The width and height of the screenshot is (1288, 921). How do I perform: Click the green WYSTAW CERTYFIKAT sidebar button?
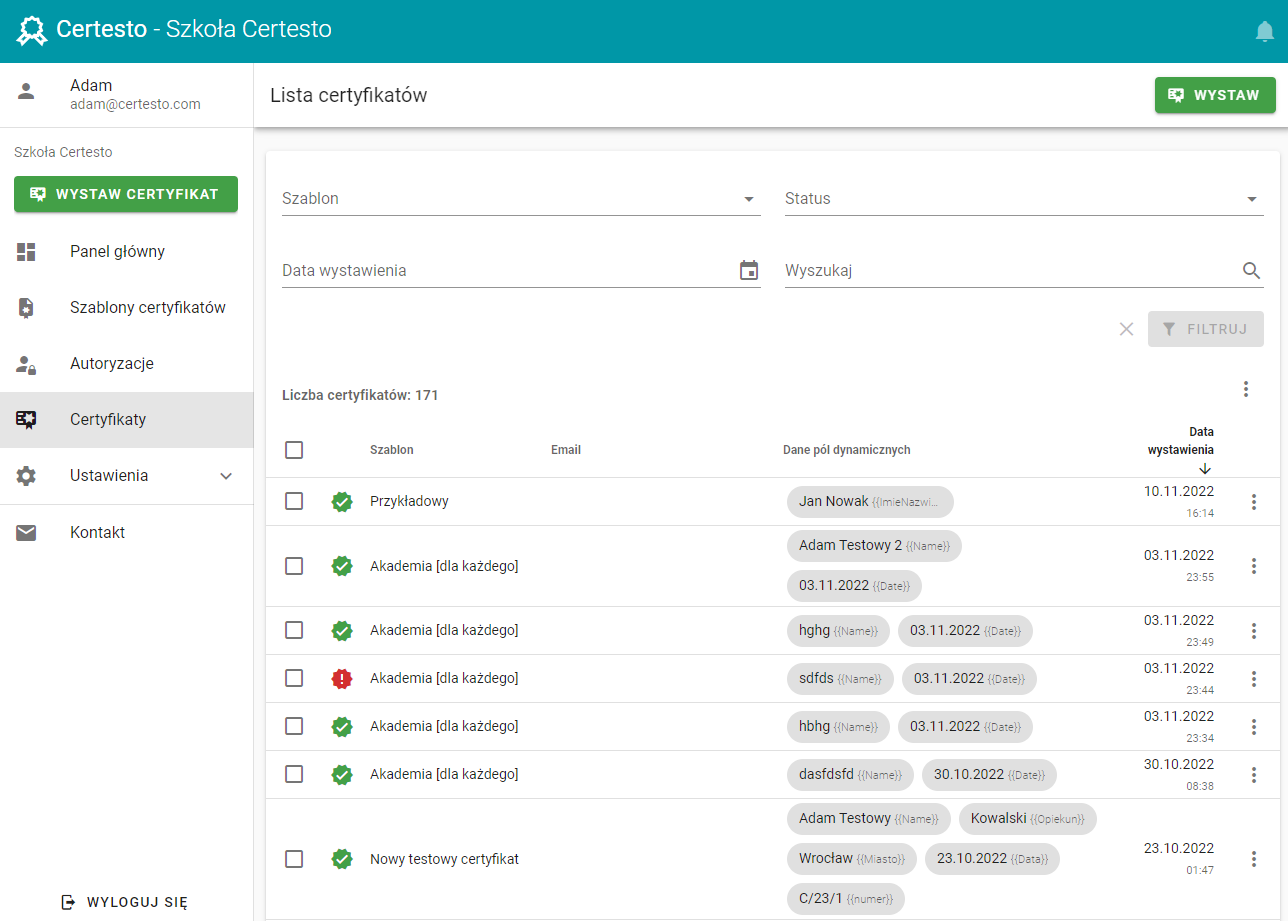[126, 194]
